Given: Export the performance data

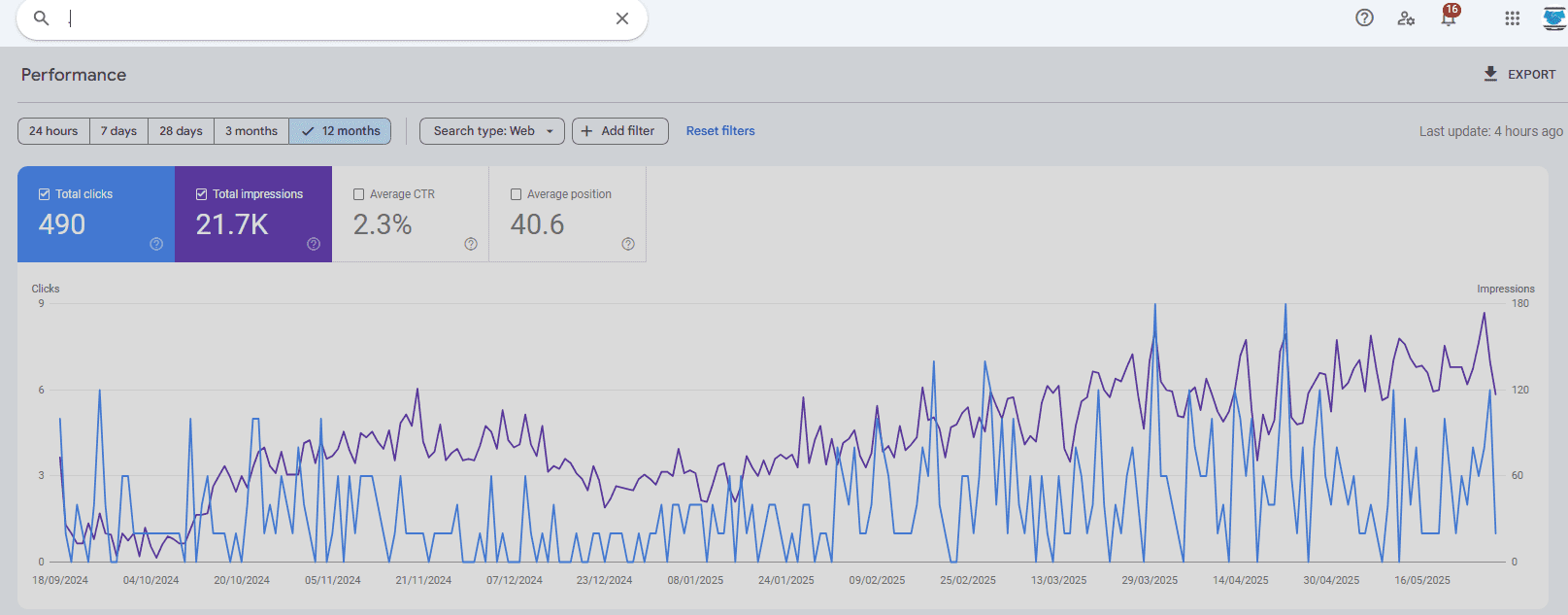Looking at the screenshot, I should coord(1519,75).
